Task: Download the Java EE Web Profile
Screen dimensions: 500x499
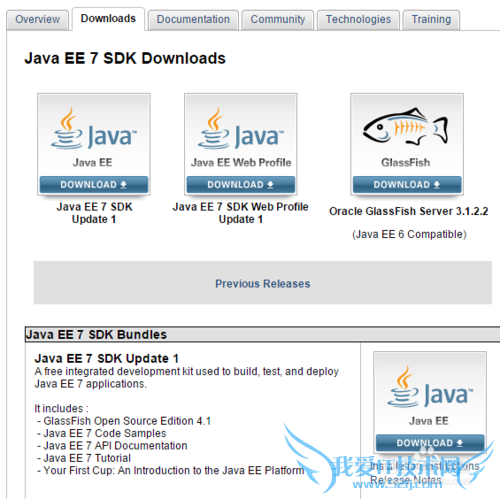Action: coord(240,185)
